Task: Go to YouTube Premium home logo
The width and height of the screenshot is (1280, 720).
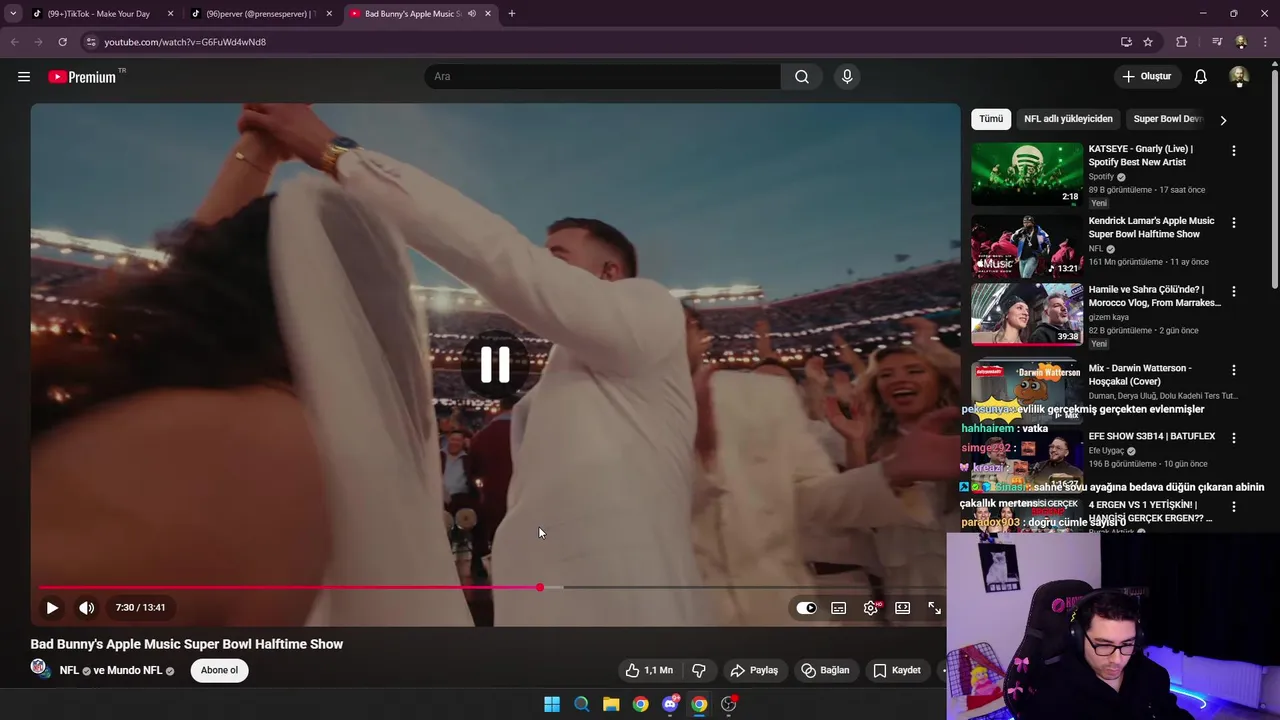Action: coord(82,77)
